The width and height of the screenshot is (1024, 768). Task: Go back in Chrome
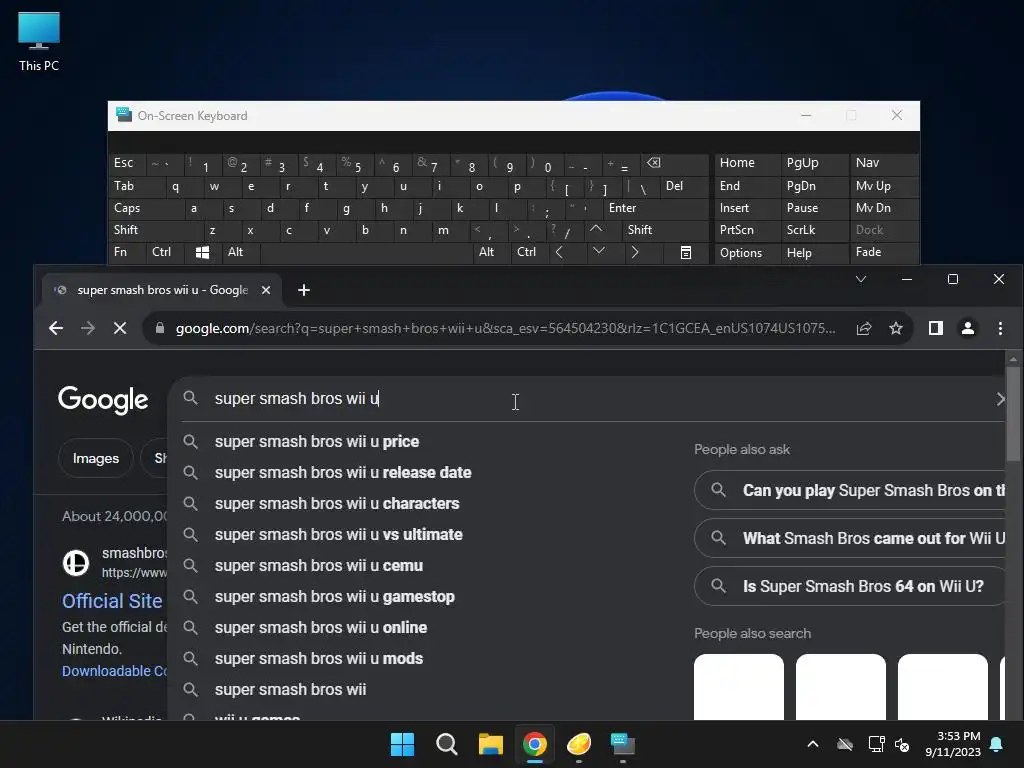(x=56, y=328)
